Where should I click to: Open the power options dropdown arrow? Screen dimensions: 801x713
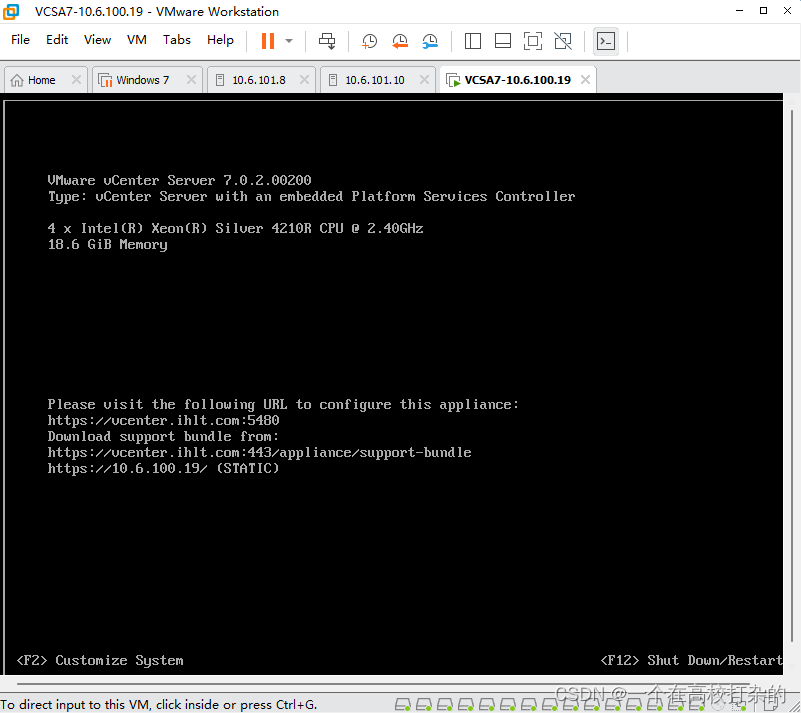tap(289, 41)
